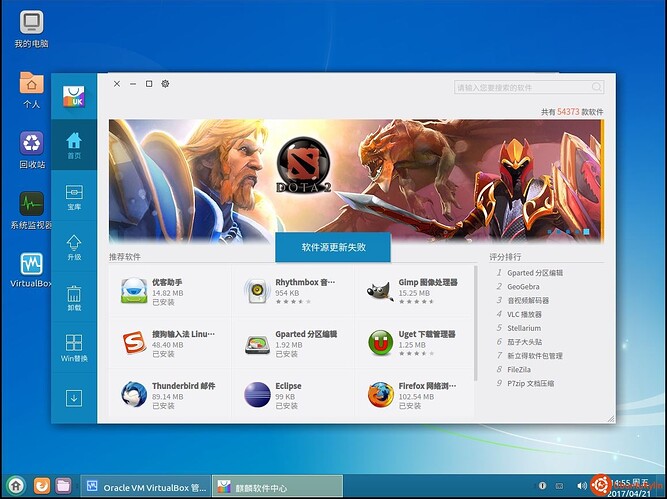The image size is (667, 499).
Task: Click the Thunderbird 邮件 title text
Action: click(x=183, y=386)
